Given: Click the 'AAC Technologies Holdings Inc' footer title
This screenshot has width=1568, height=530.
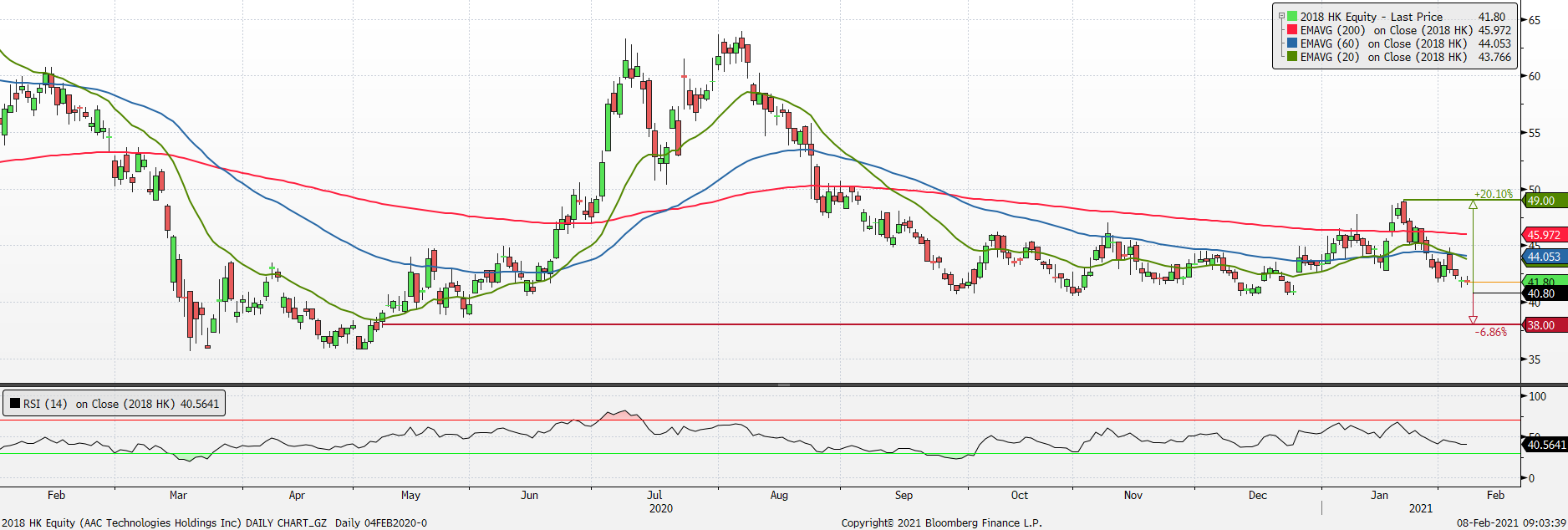Looking at the screenshot, I should pyautogui.click(x=160, y=522).
